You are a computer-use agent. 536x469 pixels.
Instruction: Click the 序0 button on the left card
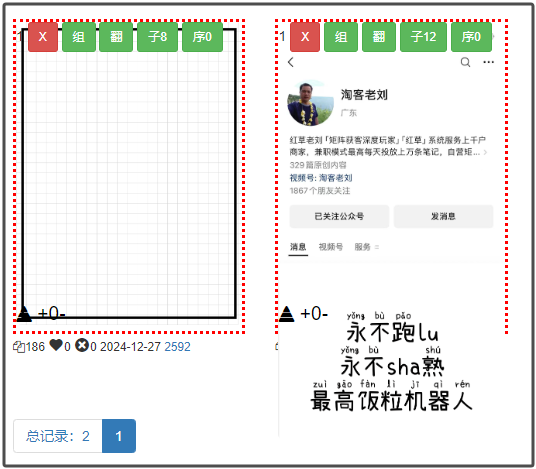point(202,37)
